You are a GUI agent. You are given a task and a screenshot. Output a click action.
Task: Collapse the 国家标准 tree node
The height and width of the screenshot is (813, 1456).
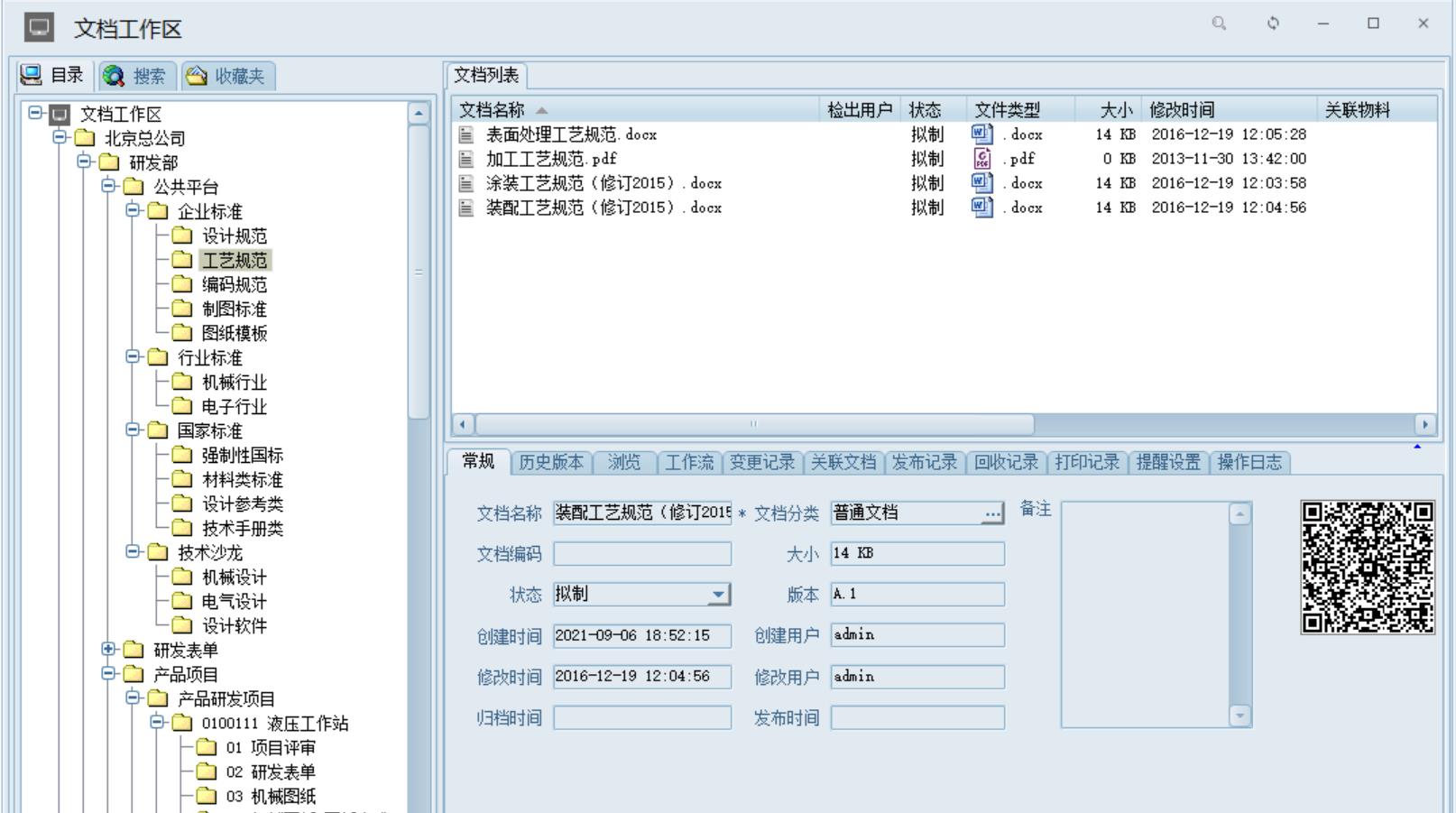pos(133,430)
